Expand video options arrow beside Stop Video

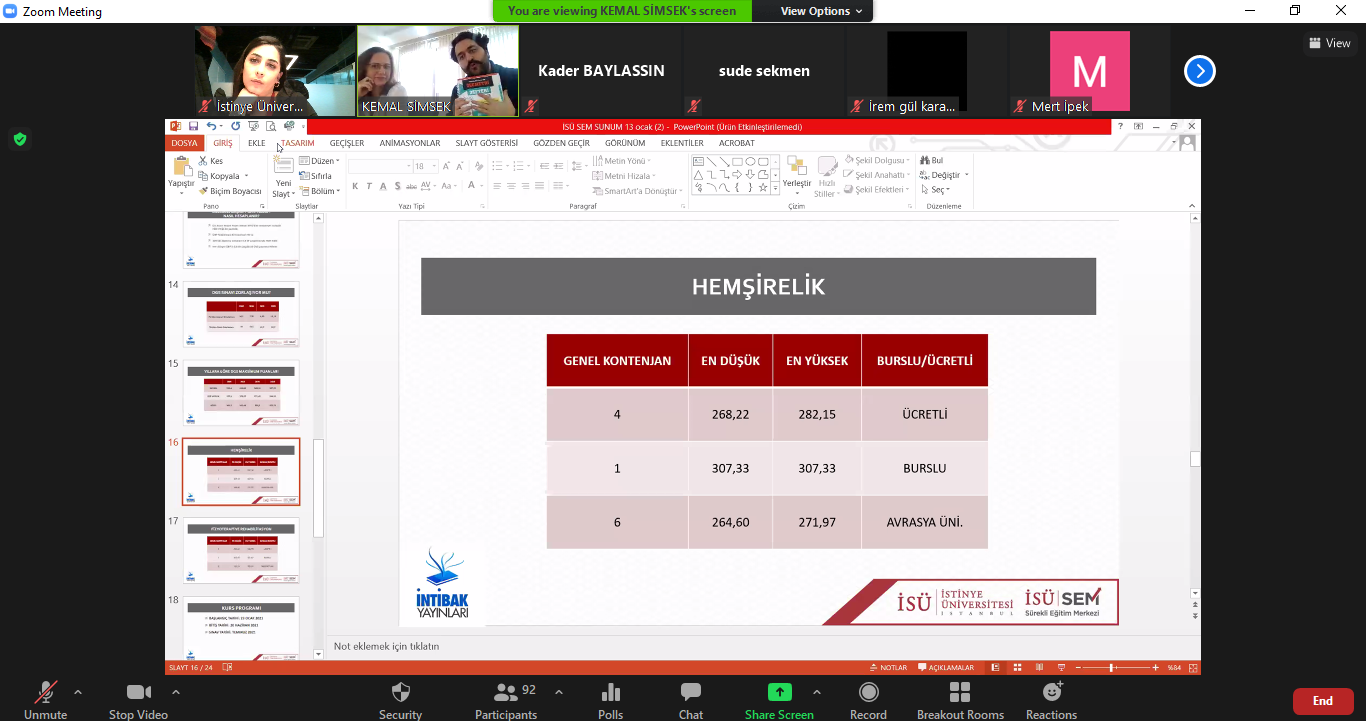coord(176,692)
